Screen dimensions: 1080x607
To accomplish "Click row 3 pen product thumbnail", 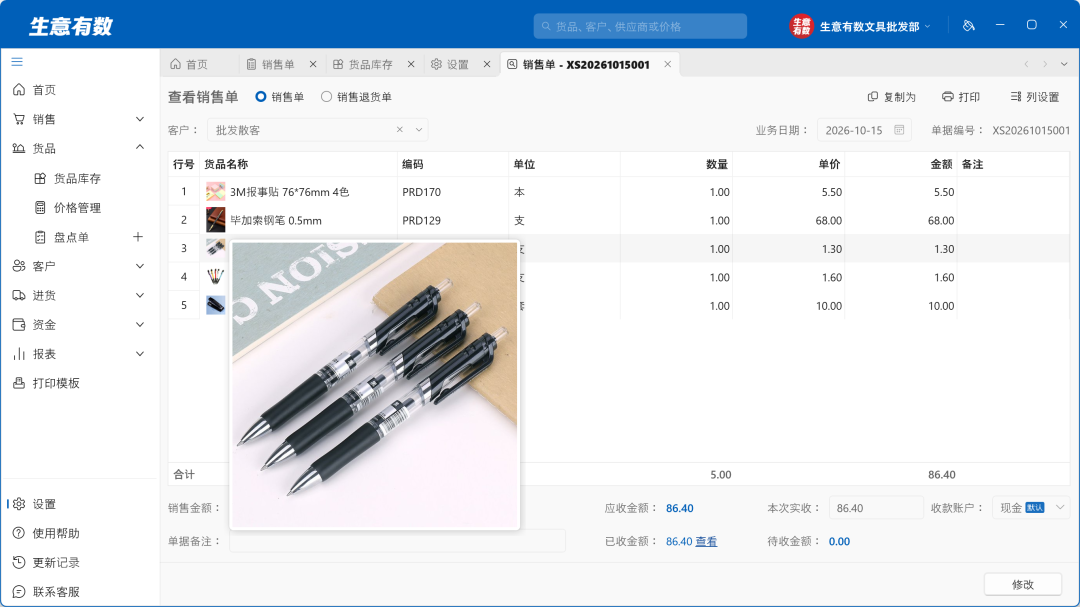I will [x=216, y=247].
